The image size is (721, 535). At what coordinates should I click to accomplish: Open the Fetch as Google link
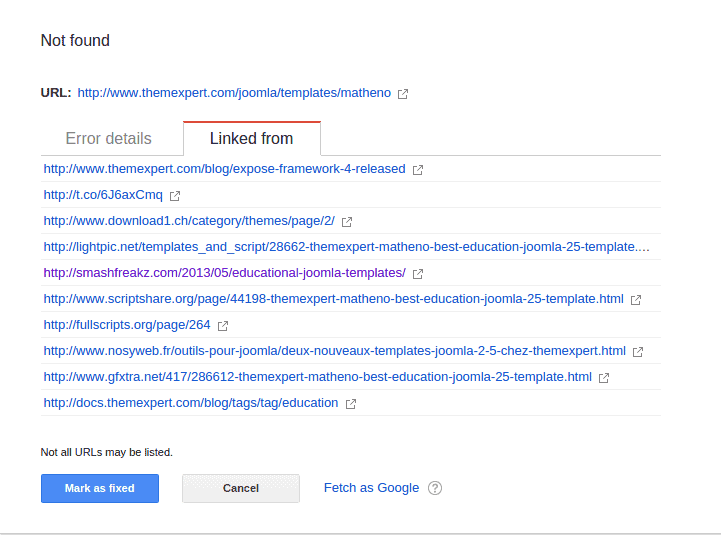coord(371,488)
